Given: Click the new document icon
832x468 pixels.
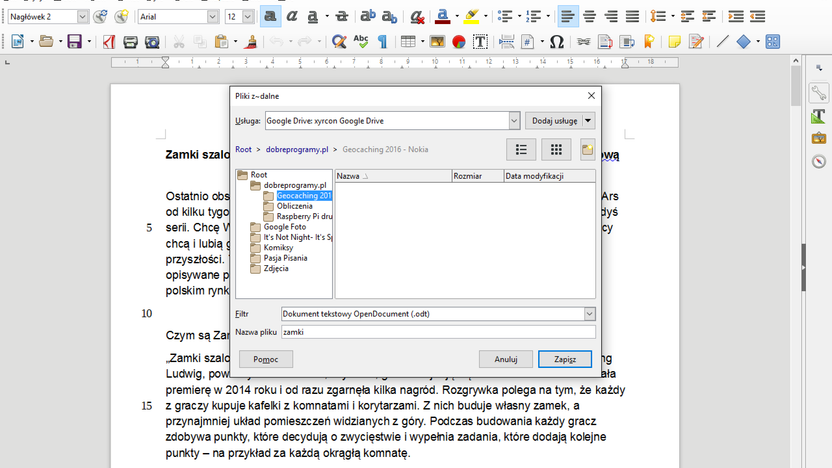Looking at the screenshot, I should coord(18,41).
